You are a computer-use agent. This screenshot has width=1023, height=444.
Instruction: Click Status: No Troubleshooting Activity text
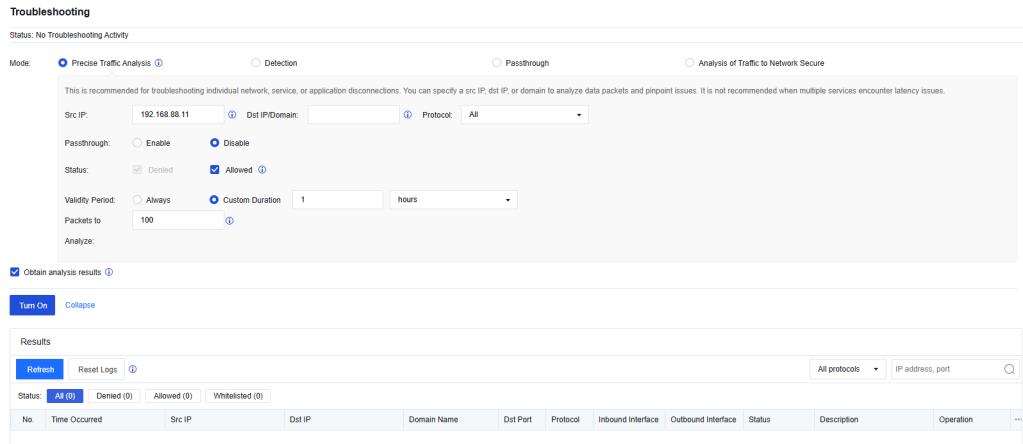click(69, 35)
